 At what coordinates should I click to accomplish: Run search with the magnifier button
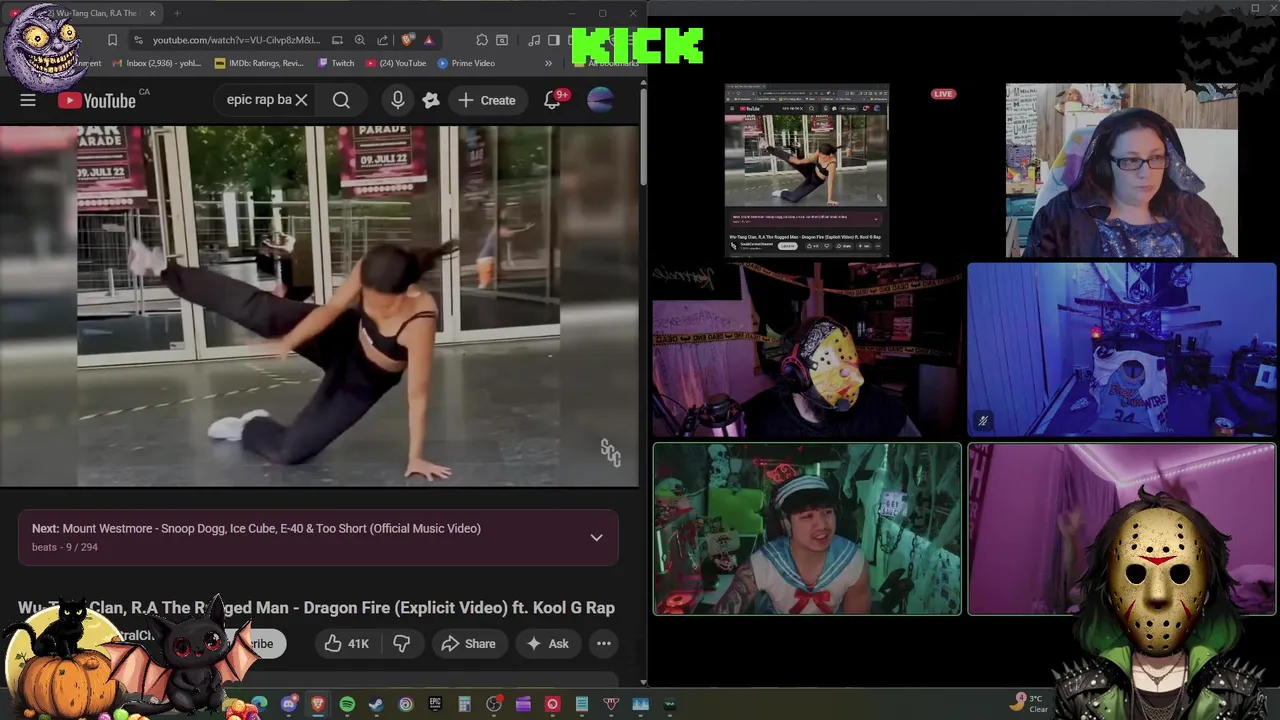tap(341, 100)
